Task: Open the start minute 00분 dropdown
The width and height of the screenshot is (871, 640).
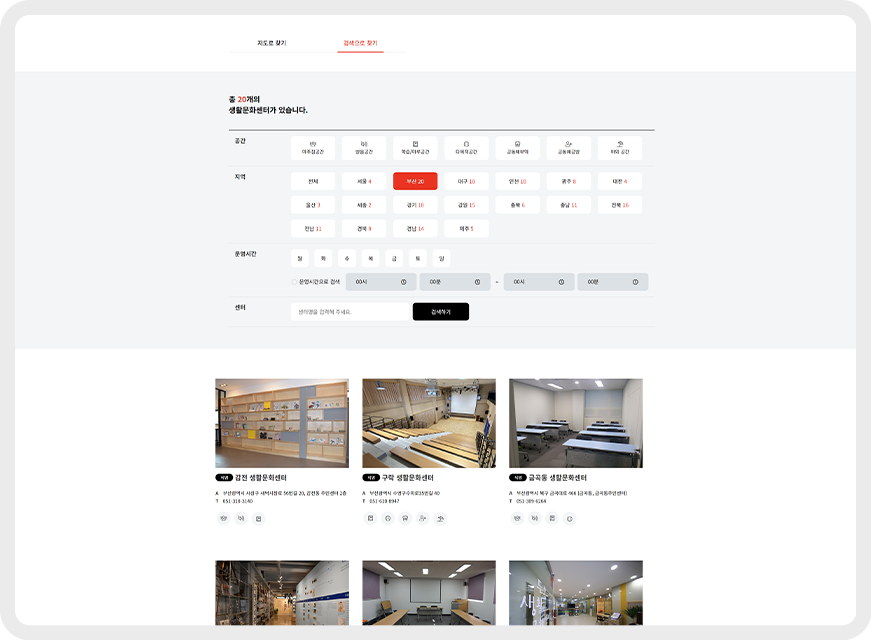Action: [455, 282]
